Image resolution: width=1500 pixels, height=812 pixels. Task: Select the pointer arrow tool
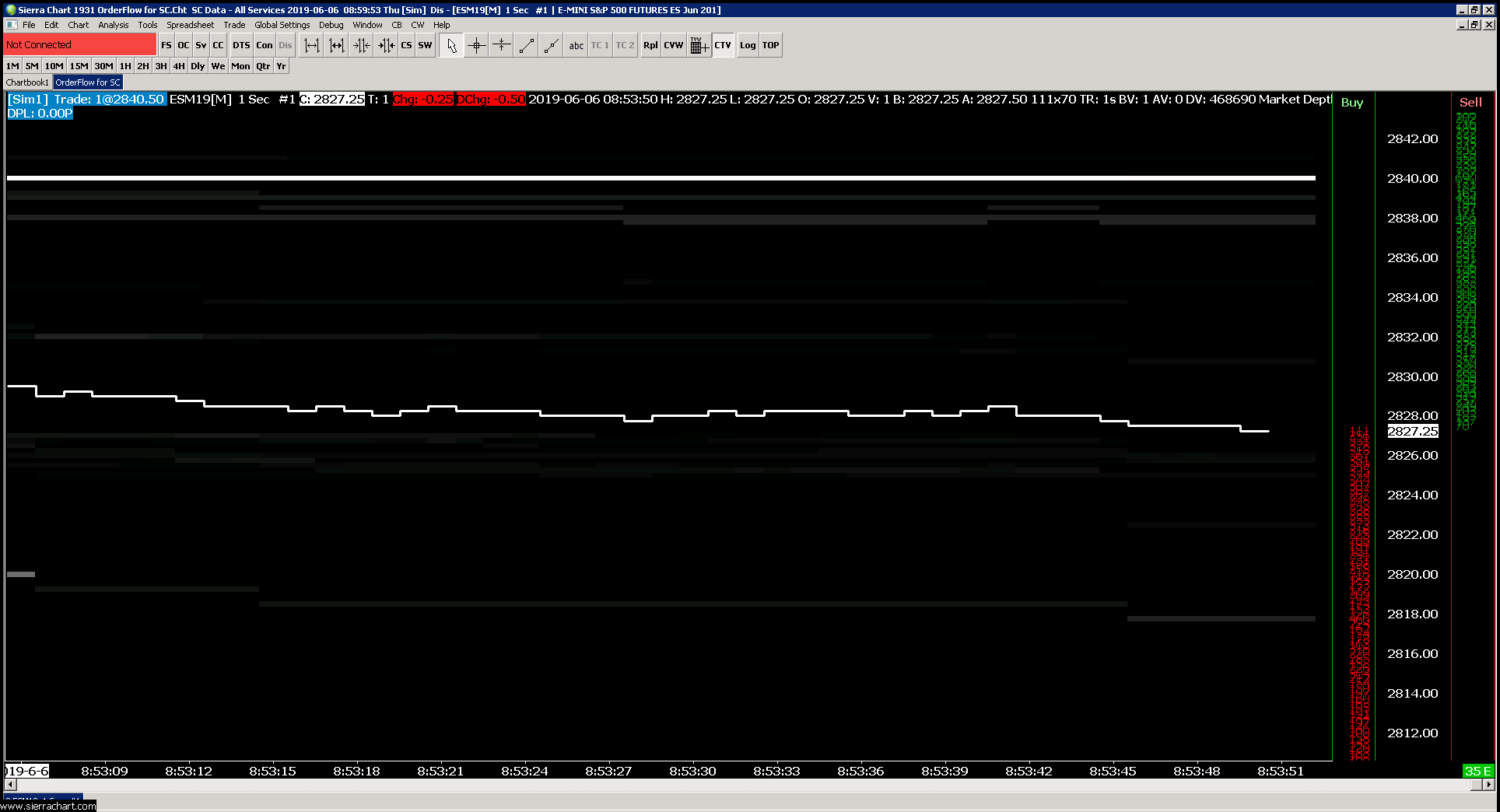click(451, 46)
